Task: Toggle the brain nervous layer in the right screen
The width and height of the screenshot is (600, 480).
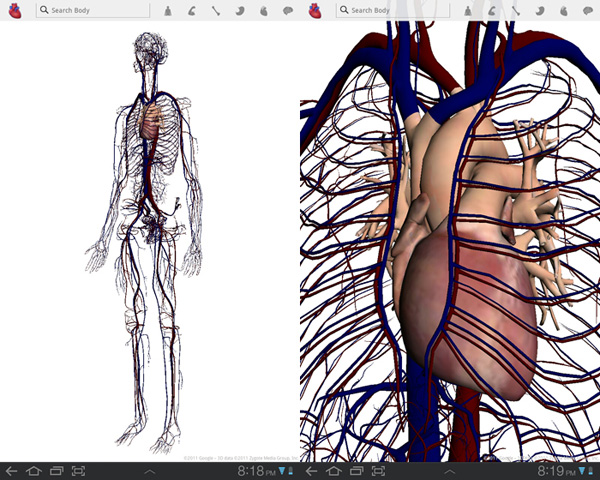Action: [x=588, y=11]
